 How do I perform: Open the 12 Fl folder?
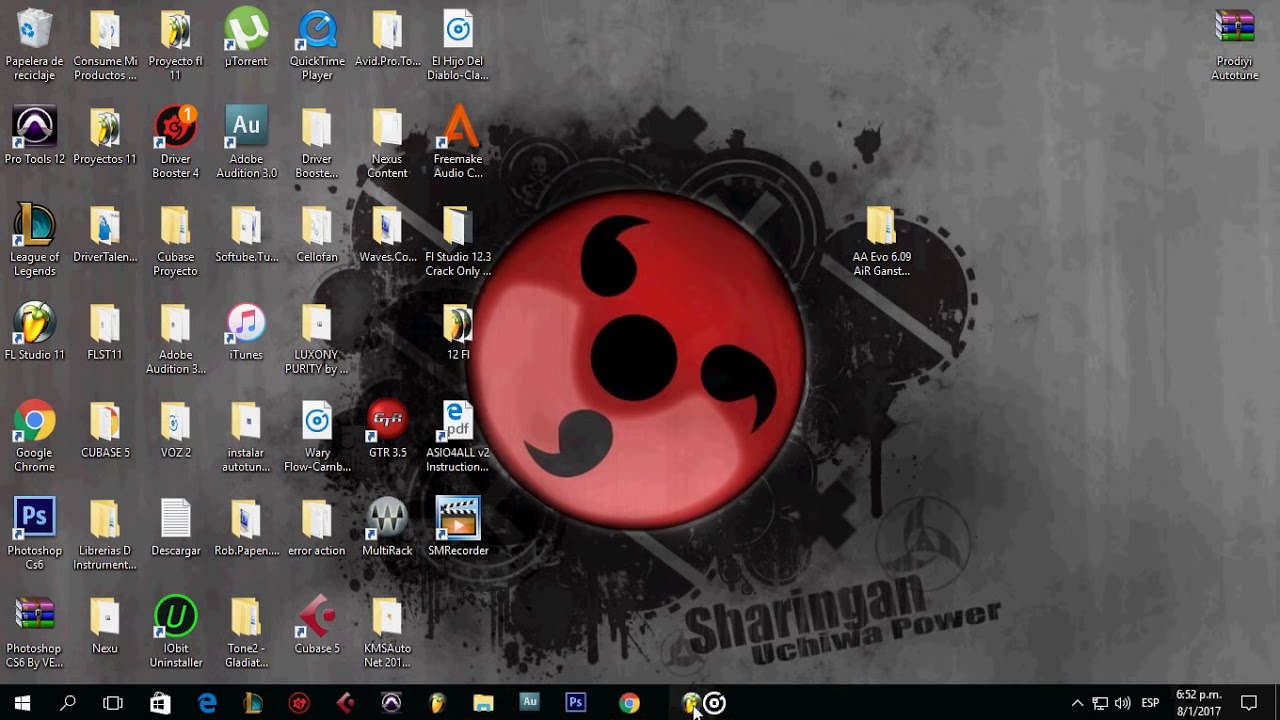(458, 332)
